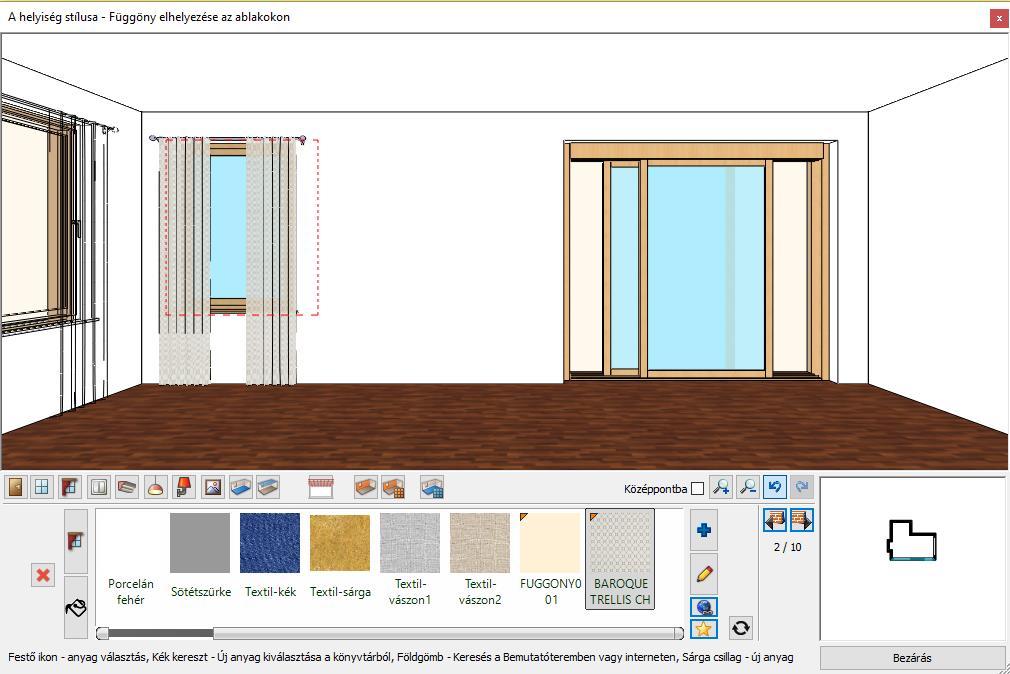Click the material list horizontal scrollbar
Screen dimensions: 1010x674
click(x=390, y=633)
